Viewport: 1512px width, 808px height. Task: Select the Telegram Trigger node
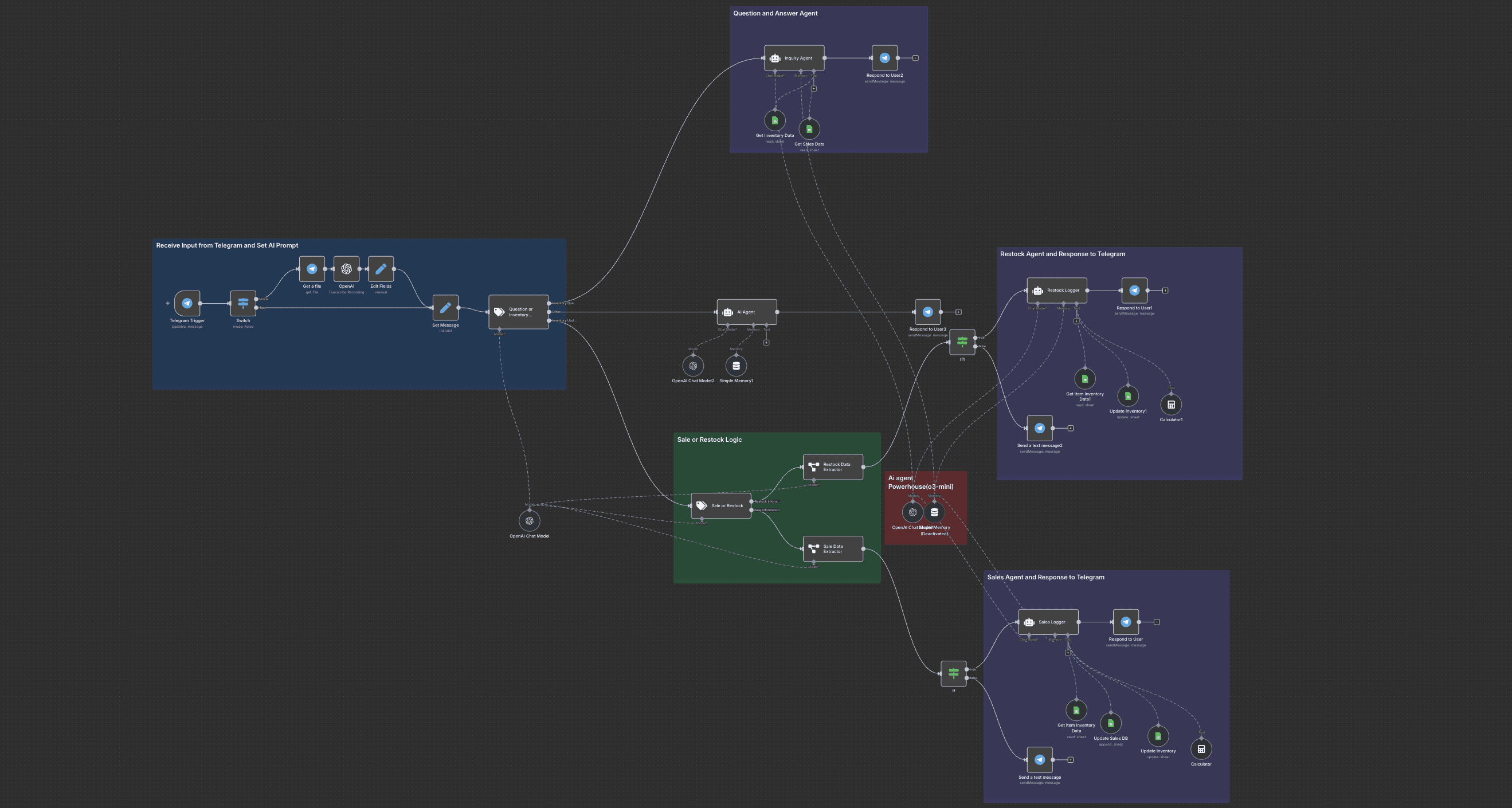(187, 303)
